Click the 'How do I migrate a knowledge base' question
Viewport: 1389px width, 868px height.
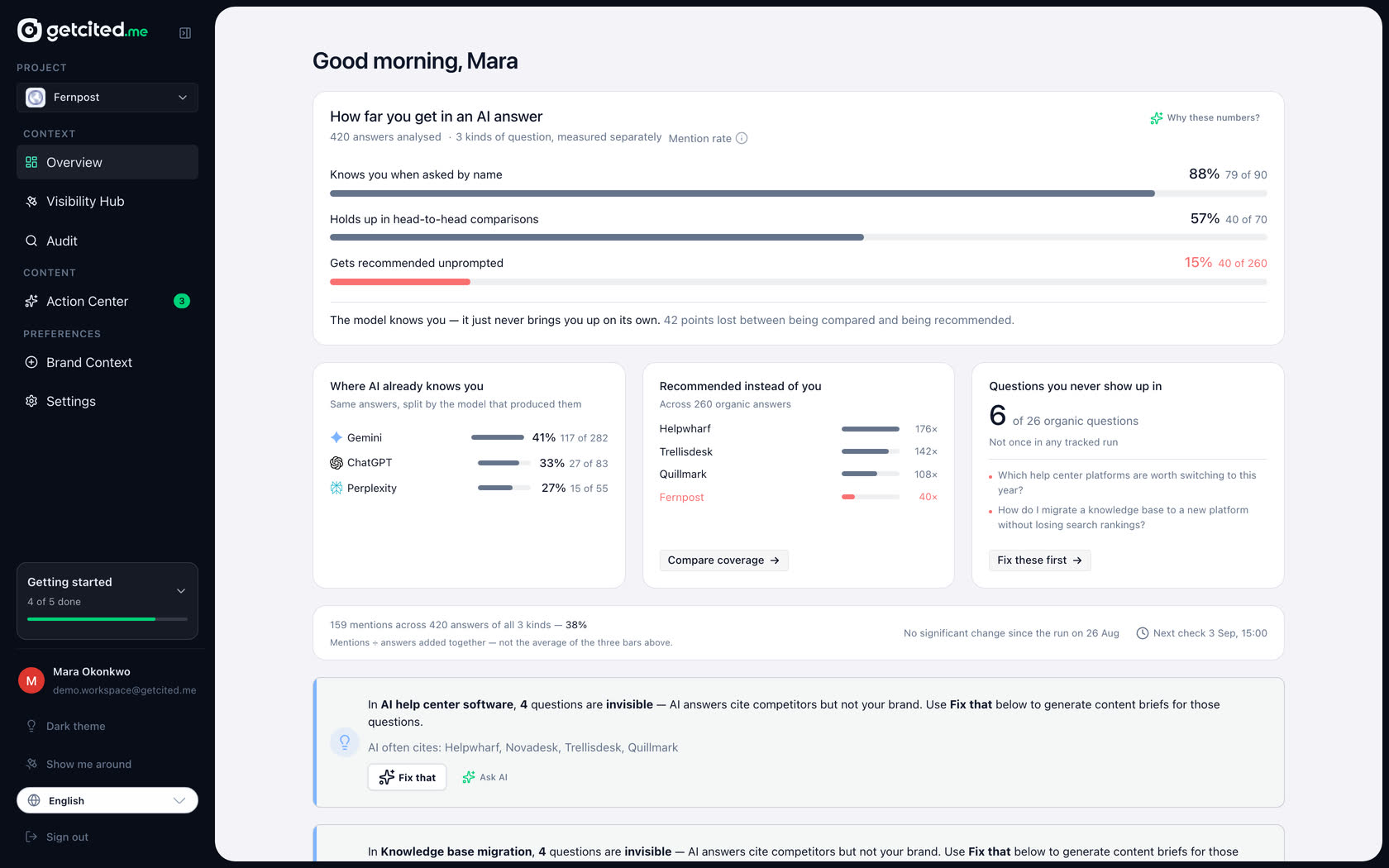pos(1123,517)
